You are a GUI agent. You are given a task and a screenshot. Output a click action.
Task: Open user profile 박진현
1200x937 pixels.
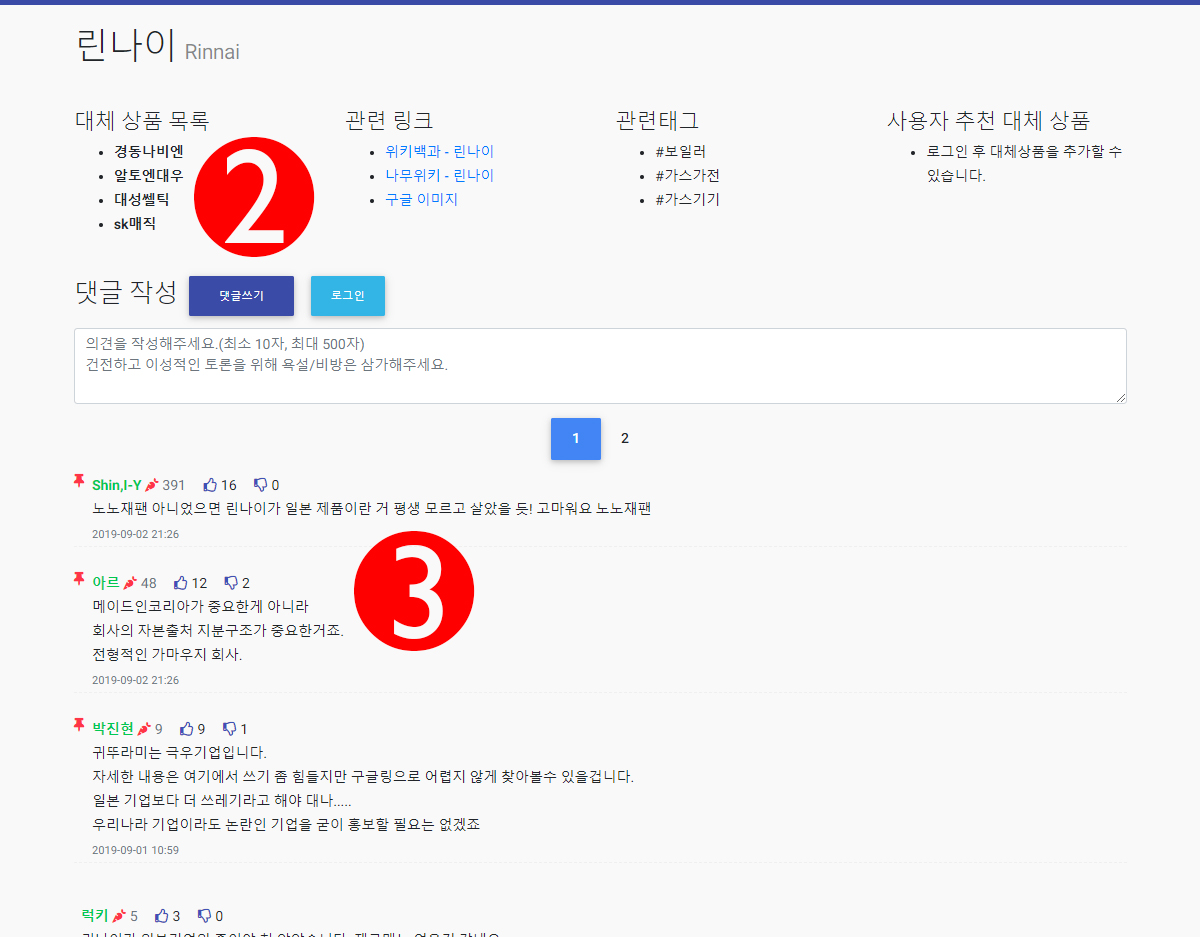click(x=113, y=729)
